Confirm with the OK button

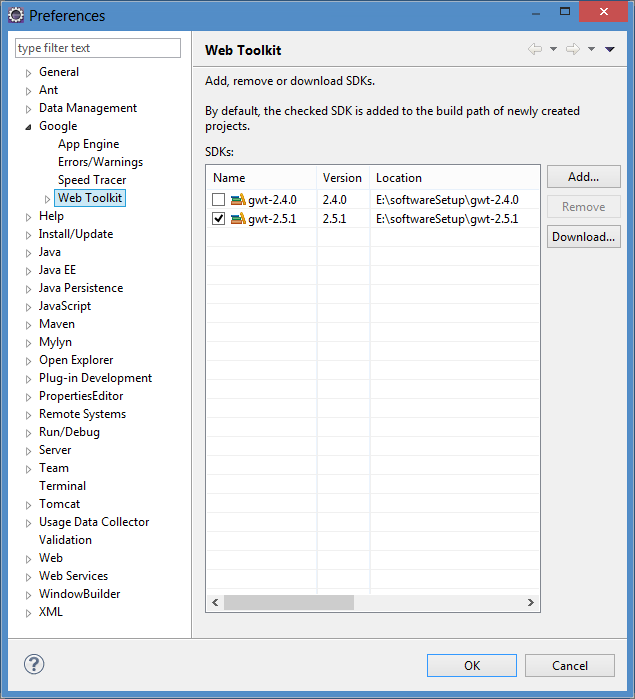472,665
